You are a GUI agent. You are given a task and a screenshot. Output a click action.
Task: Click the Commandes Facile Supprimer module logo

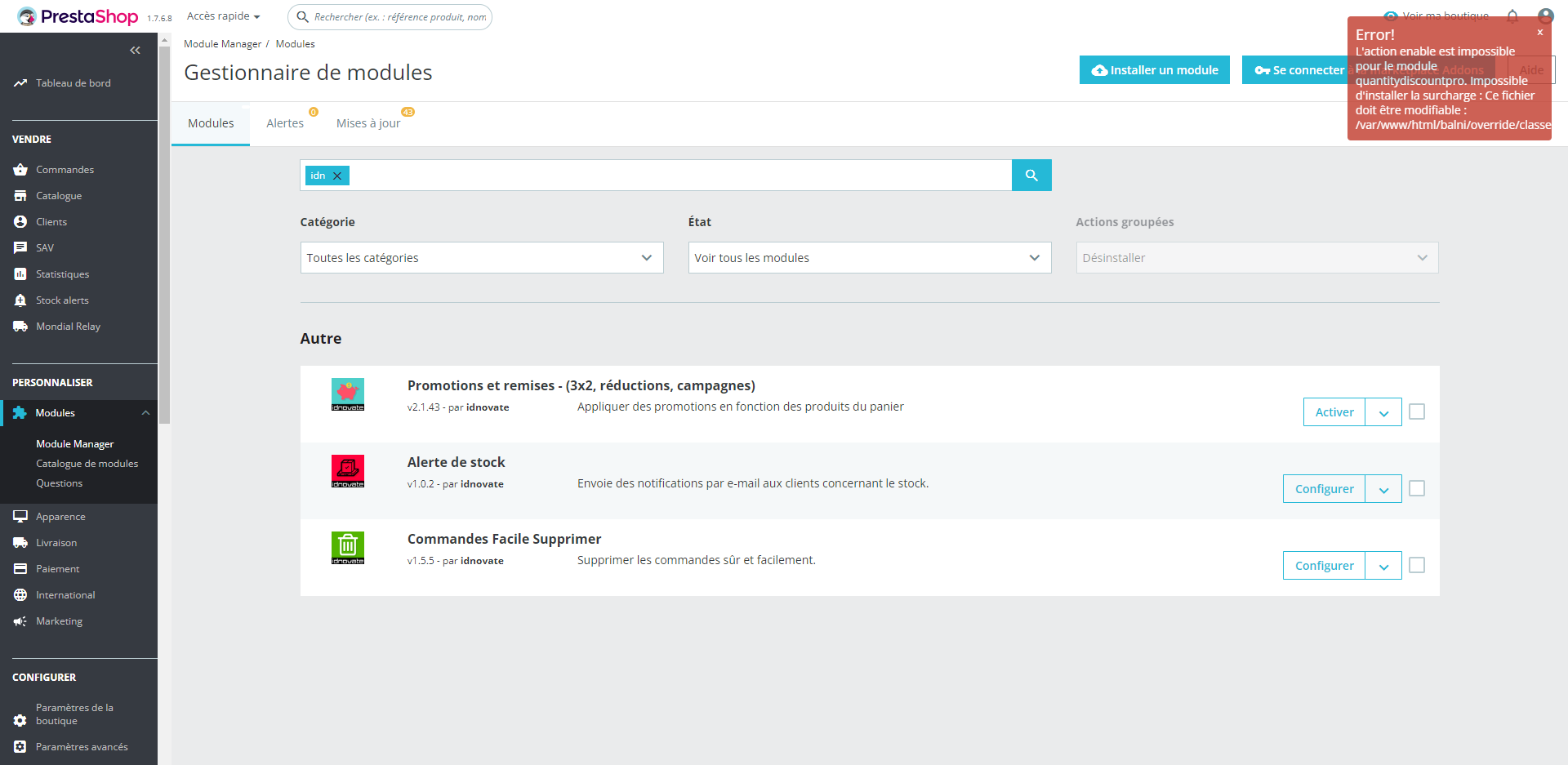point(348,548)
